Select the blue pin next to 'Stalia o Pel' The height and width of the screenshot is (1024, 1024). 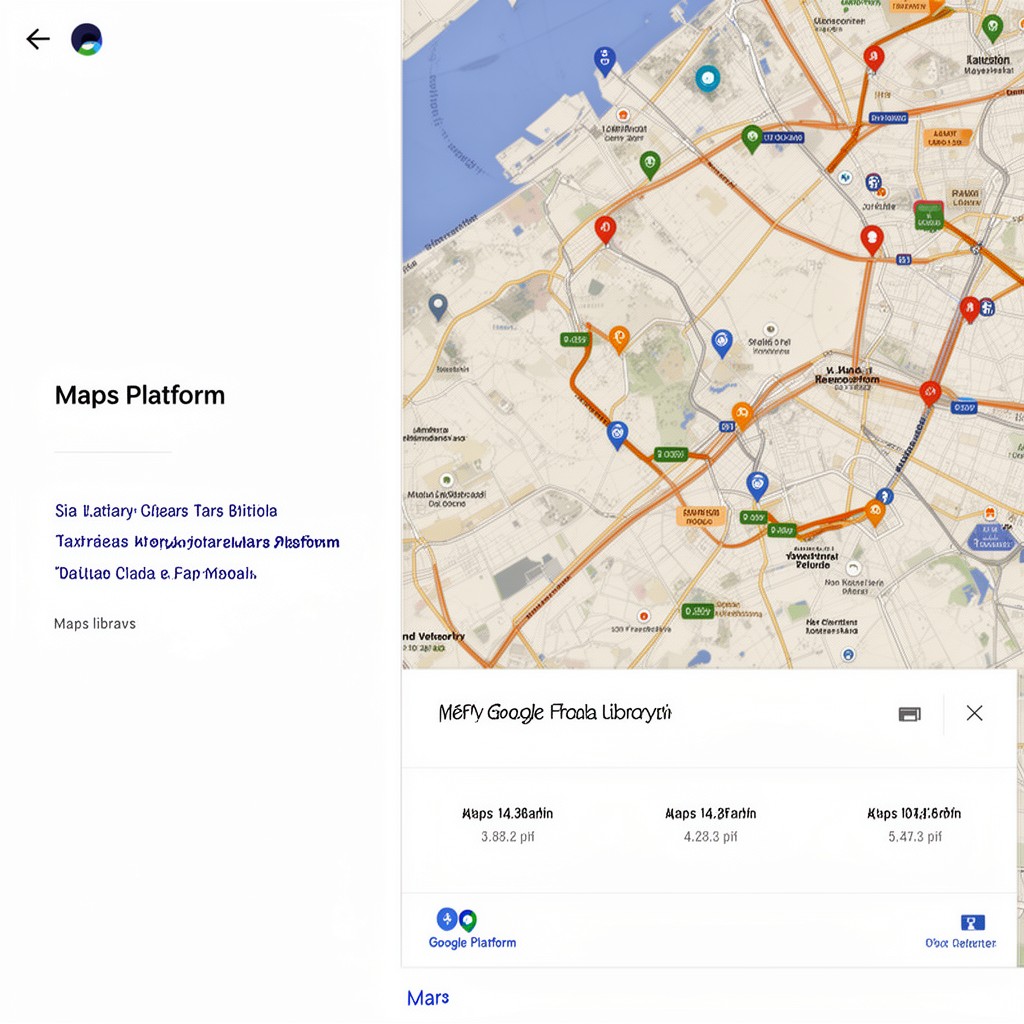(722, 344)
